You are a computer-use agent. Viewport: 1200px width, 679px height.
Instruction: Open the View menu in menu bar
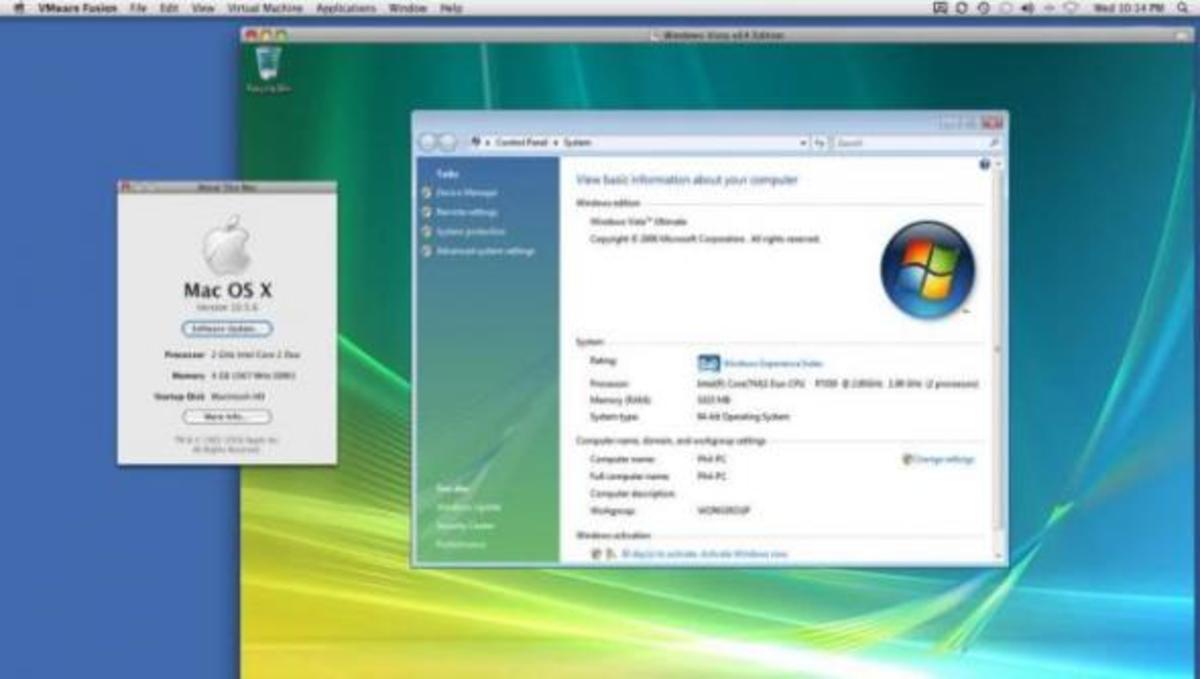point(203,8)
